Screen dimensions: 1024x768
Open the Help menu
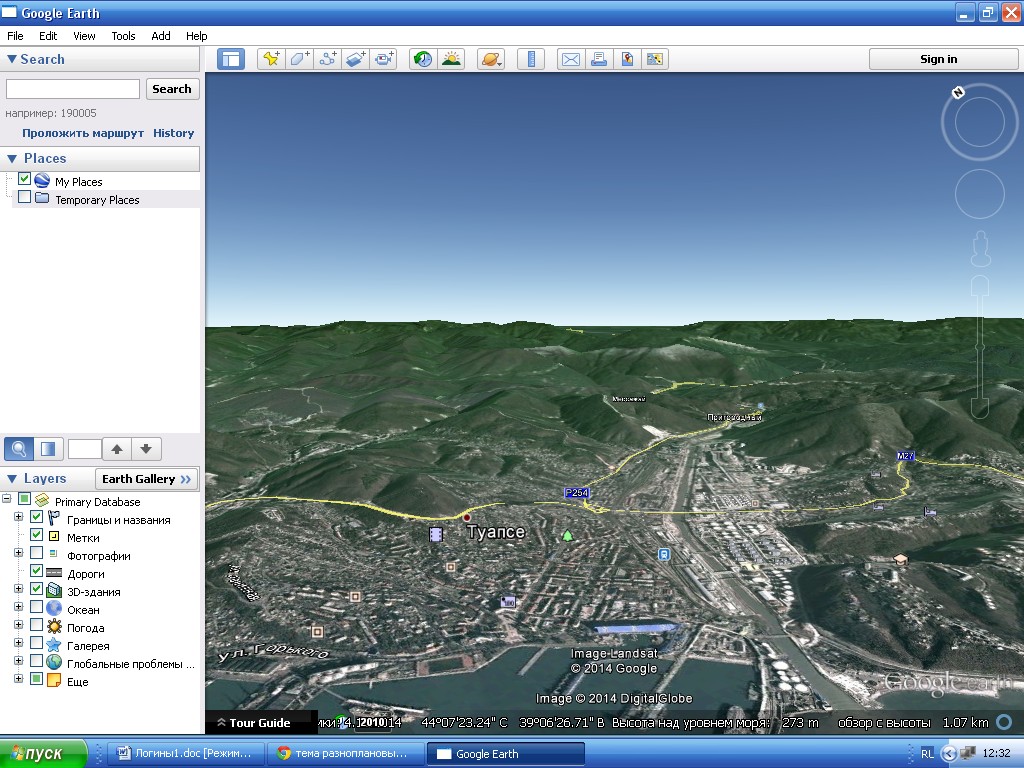[197, 36]
